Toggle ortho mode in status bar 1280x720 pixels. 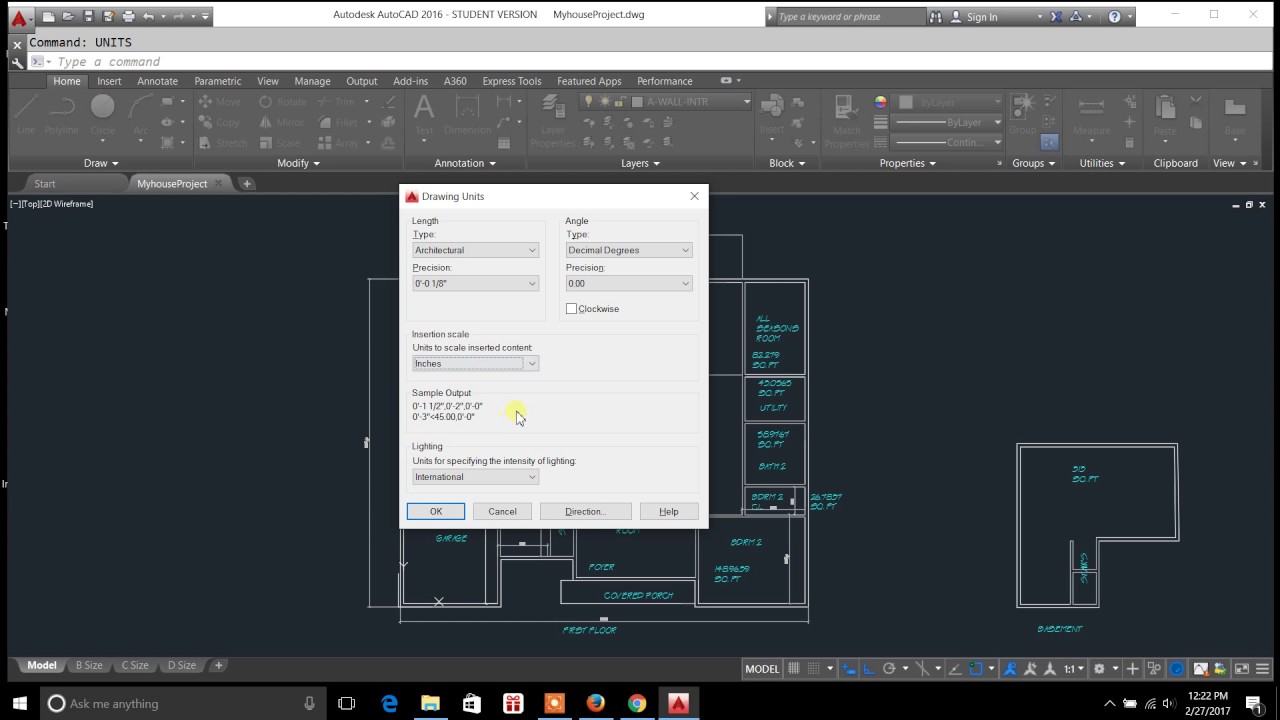pos(869,669)
